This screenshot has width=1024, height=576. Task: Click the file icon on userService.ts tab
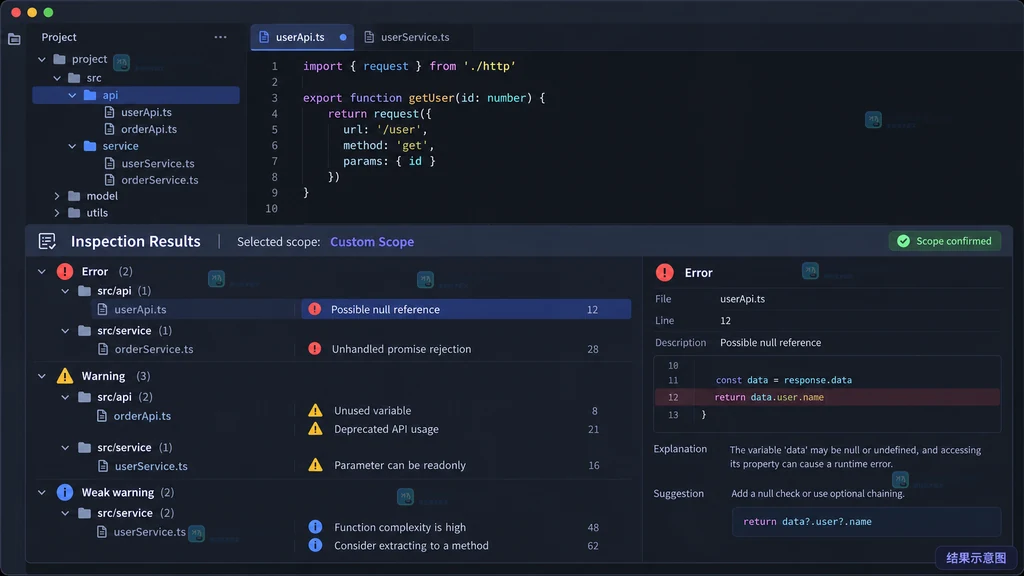point(369,37)
